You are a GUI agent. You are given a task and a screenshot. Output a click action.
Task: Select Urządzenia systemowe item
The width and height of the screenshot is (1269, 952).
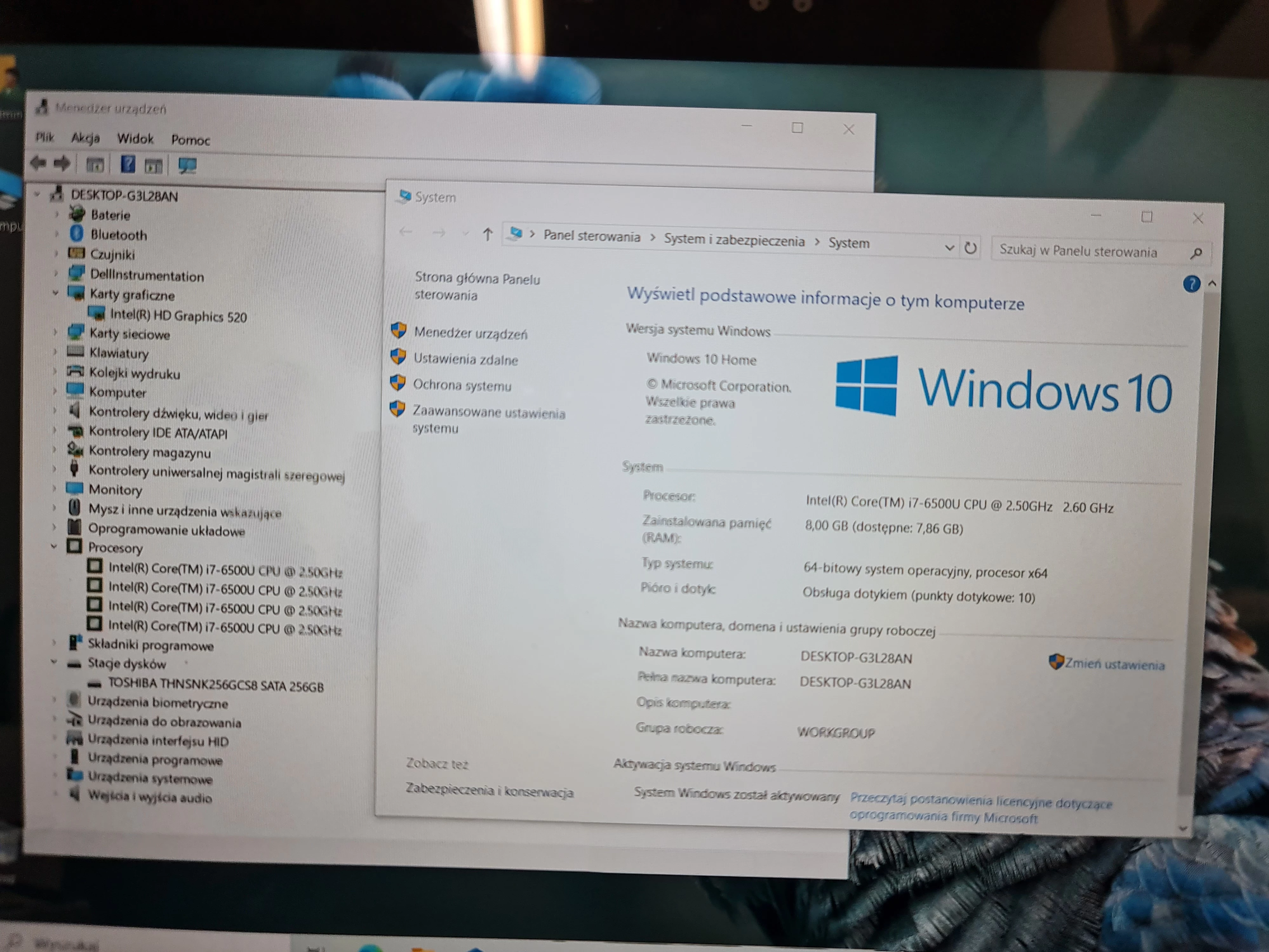click(150, 778)
